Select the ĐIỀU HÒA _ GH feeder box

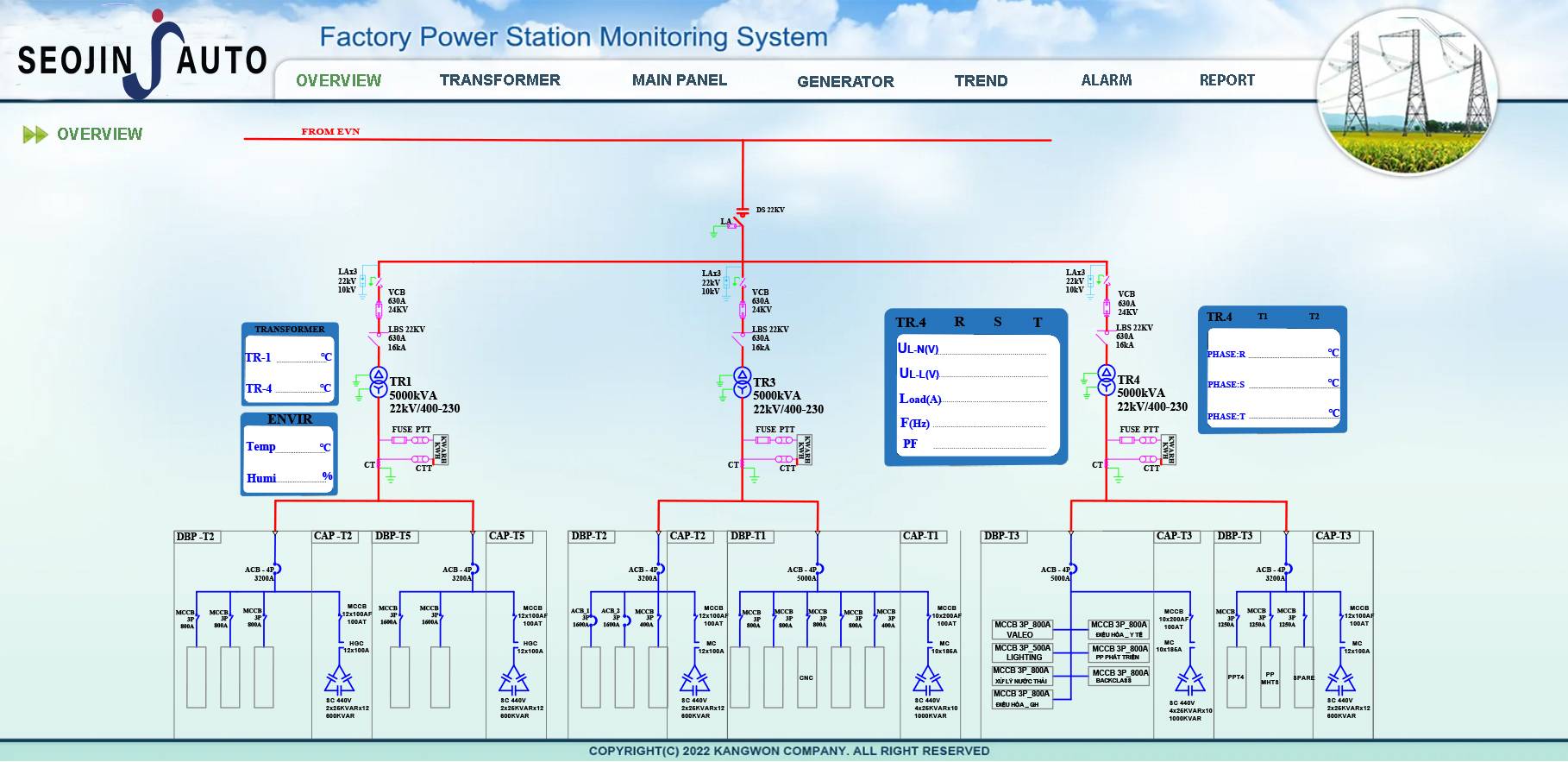[1022, 698]
